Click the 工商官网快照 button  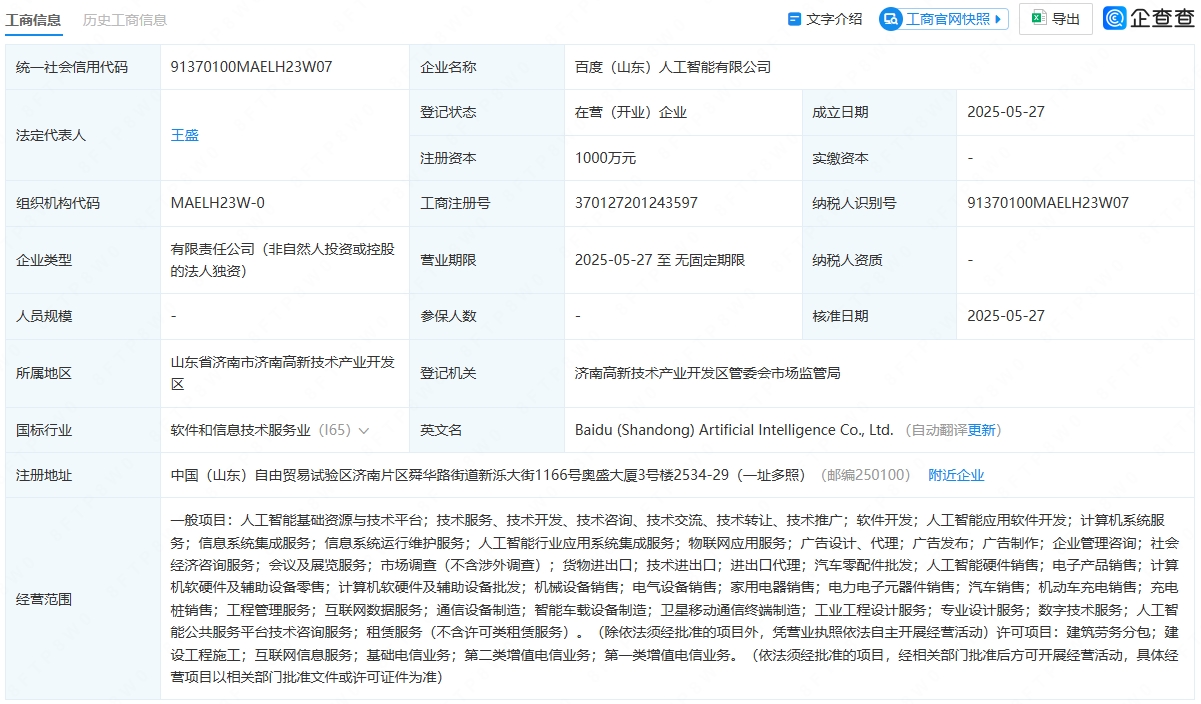(x=944, y=18)
